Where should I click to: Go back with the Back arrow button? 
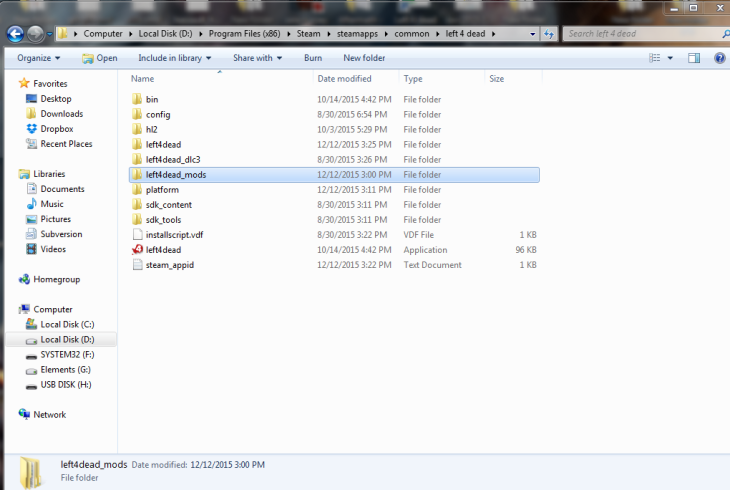(x=15, y=34)
